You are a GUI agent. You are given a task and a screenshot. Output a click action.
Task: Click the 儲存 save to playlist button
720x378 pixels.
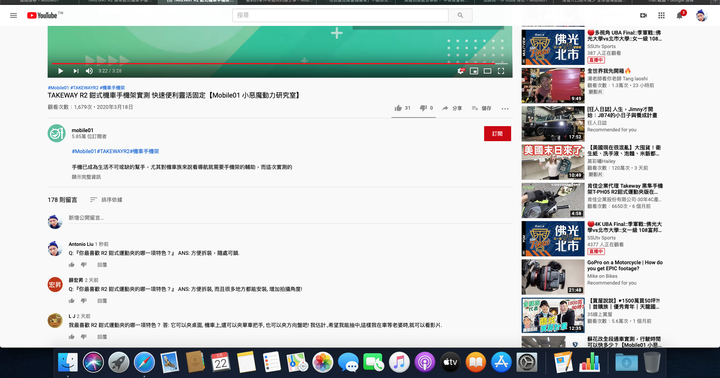click(481, 108)
